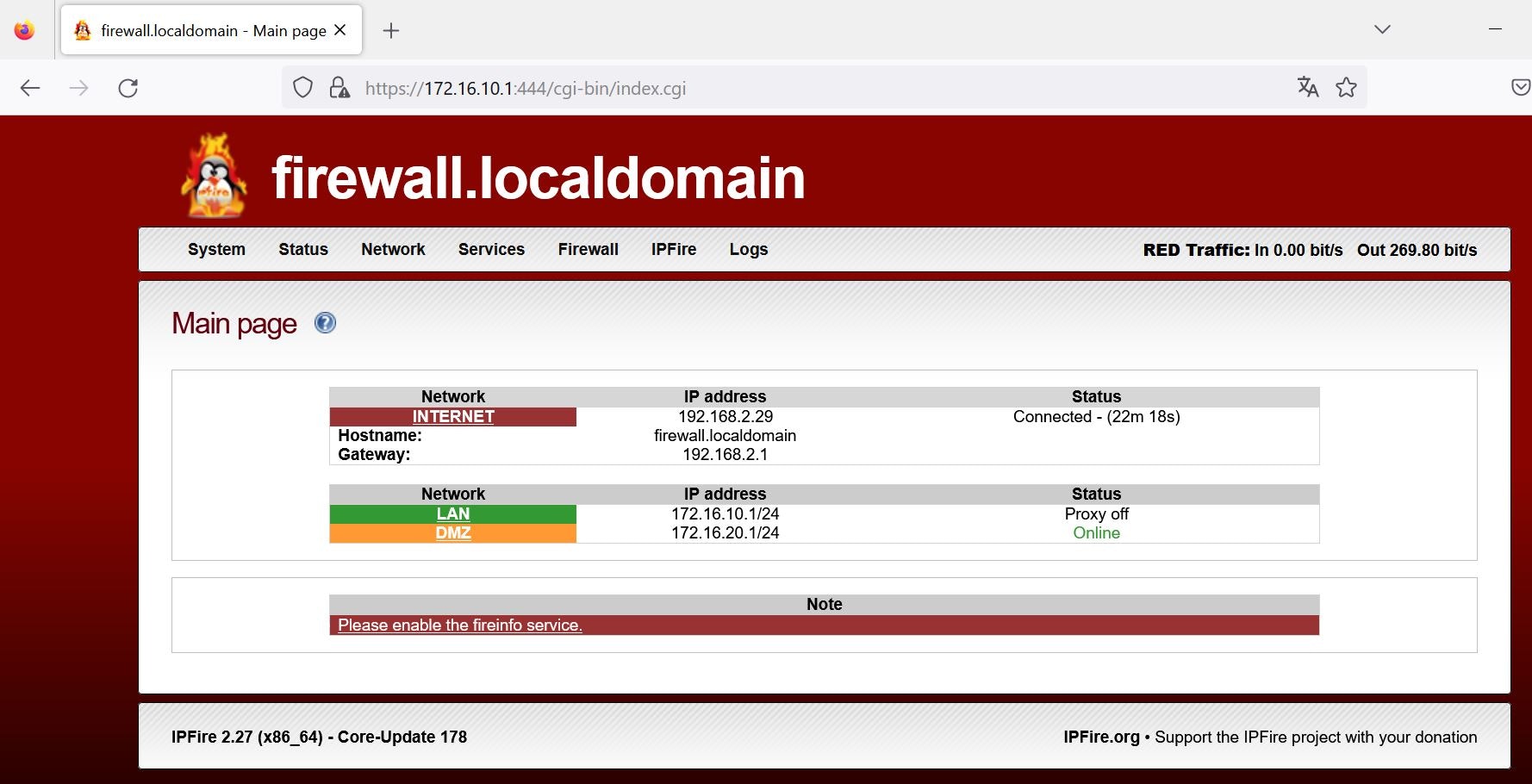1532x784 pixels.
Task: Click the Firefox app icon
Action: tap(25, 30)
